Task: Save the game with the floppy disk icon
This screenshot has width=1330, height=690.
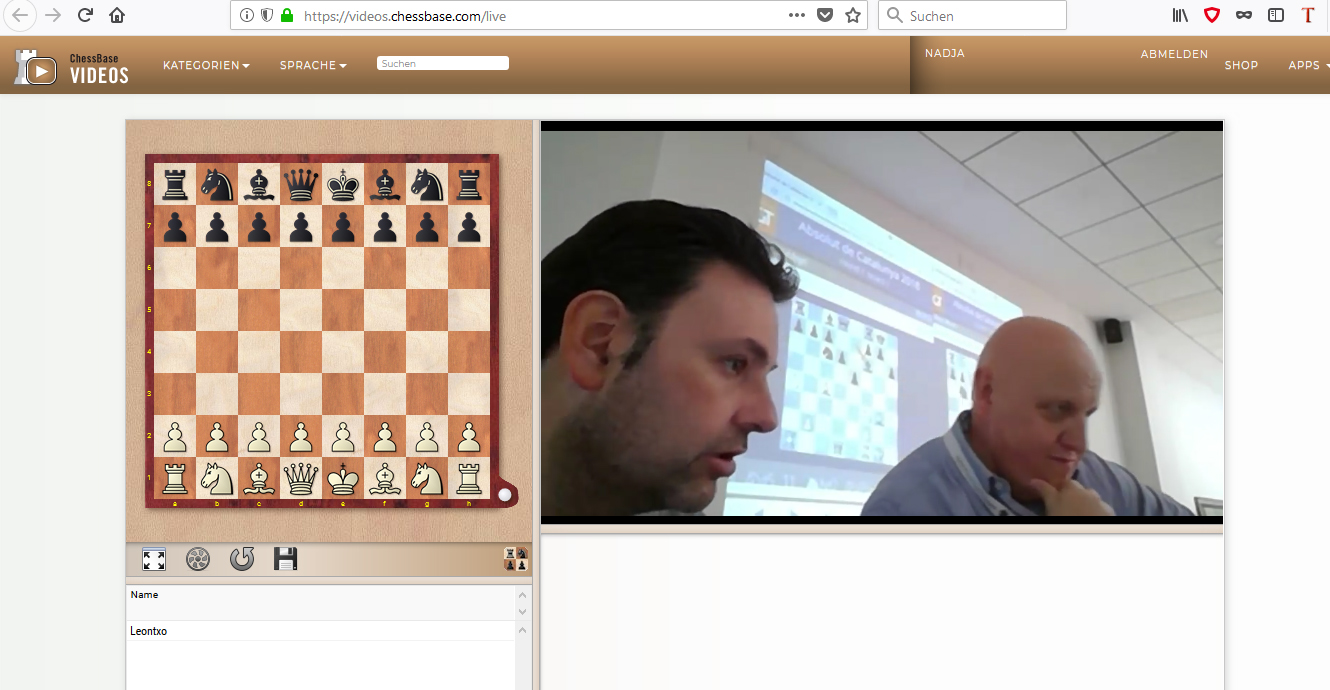Action: 286,559
